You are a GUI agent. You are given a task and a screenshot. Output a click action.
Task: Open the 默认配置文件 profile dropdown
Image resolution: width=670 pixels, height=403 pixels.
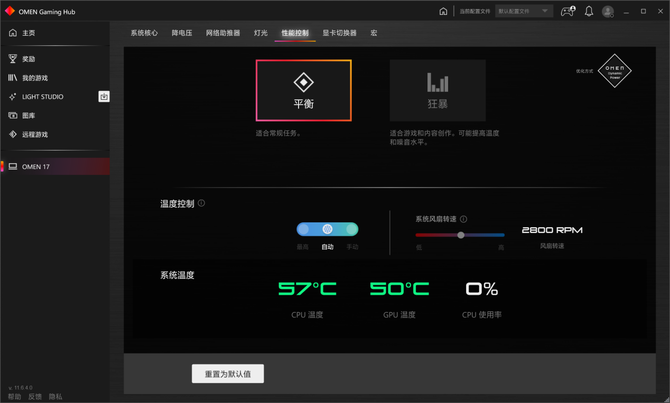coord(524,11)
